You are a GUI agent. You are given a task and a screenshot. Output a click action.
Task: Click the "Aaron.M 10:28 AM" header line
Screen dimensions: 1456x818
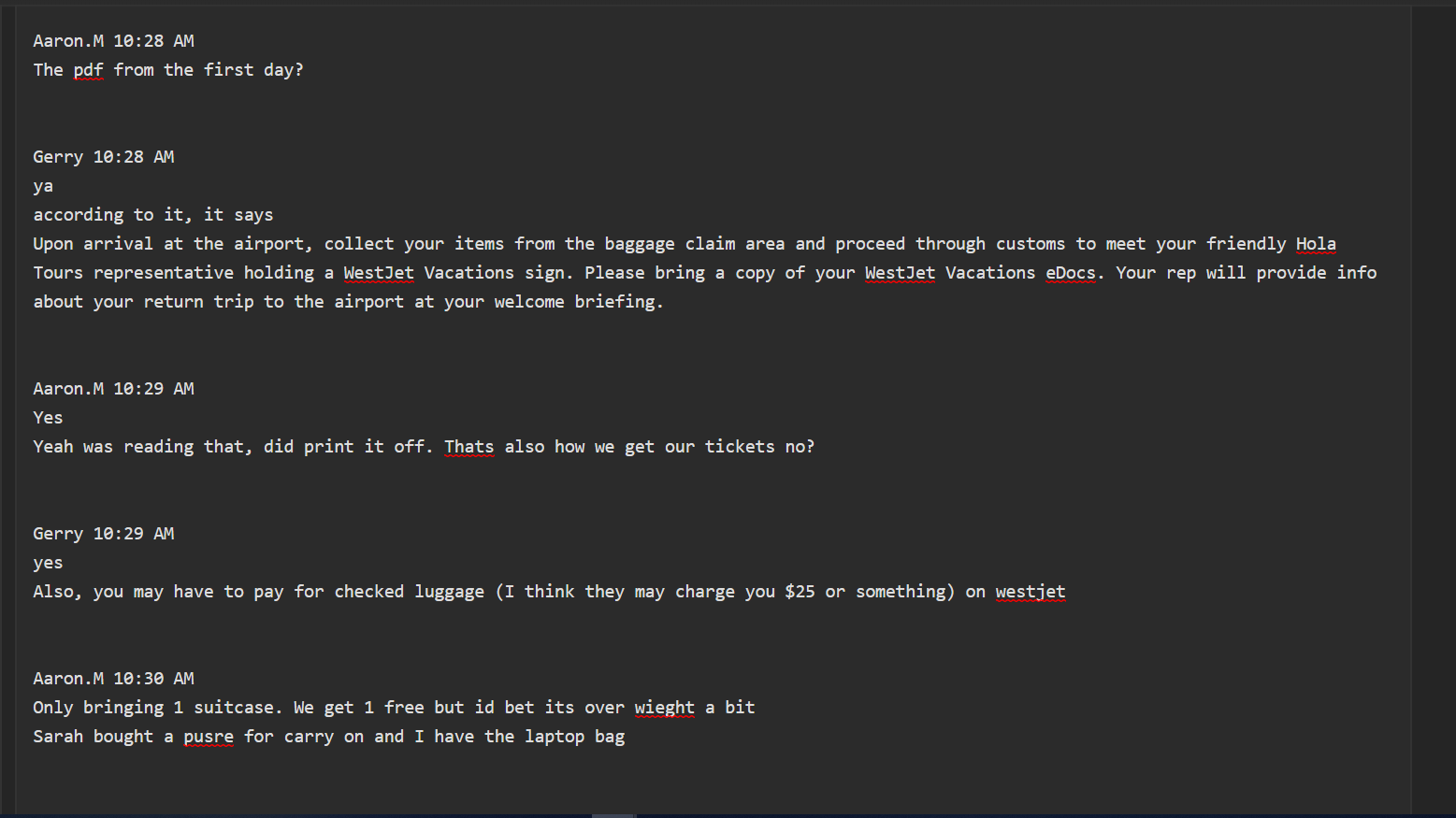coord(113,41)
